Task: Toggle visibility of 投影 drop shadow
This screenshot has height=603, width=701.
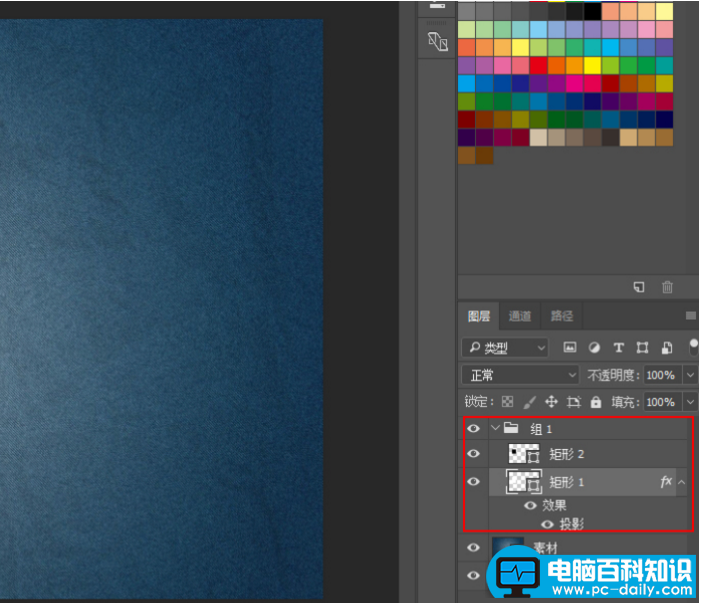Action: point(547,524)
